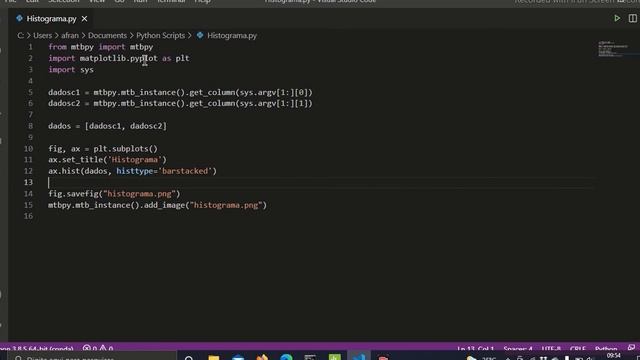Screen dimensions: 640x360
Task: Open the C: drive breadcrumb
Action: click(x=20, y=36)
